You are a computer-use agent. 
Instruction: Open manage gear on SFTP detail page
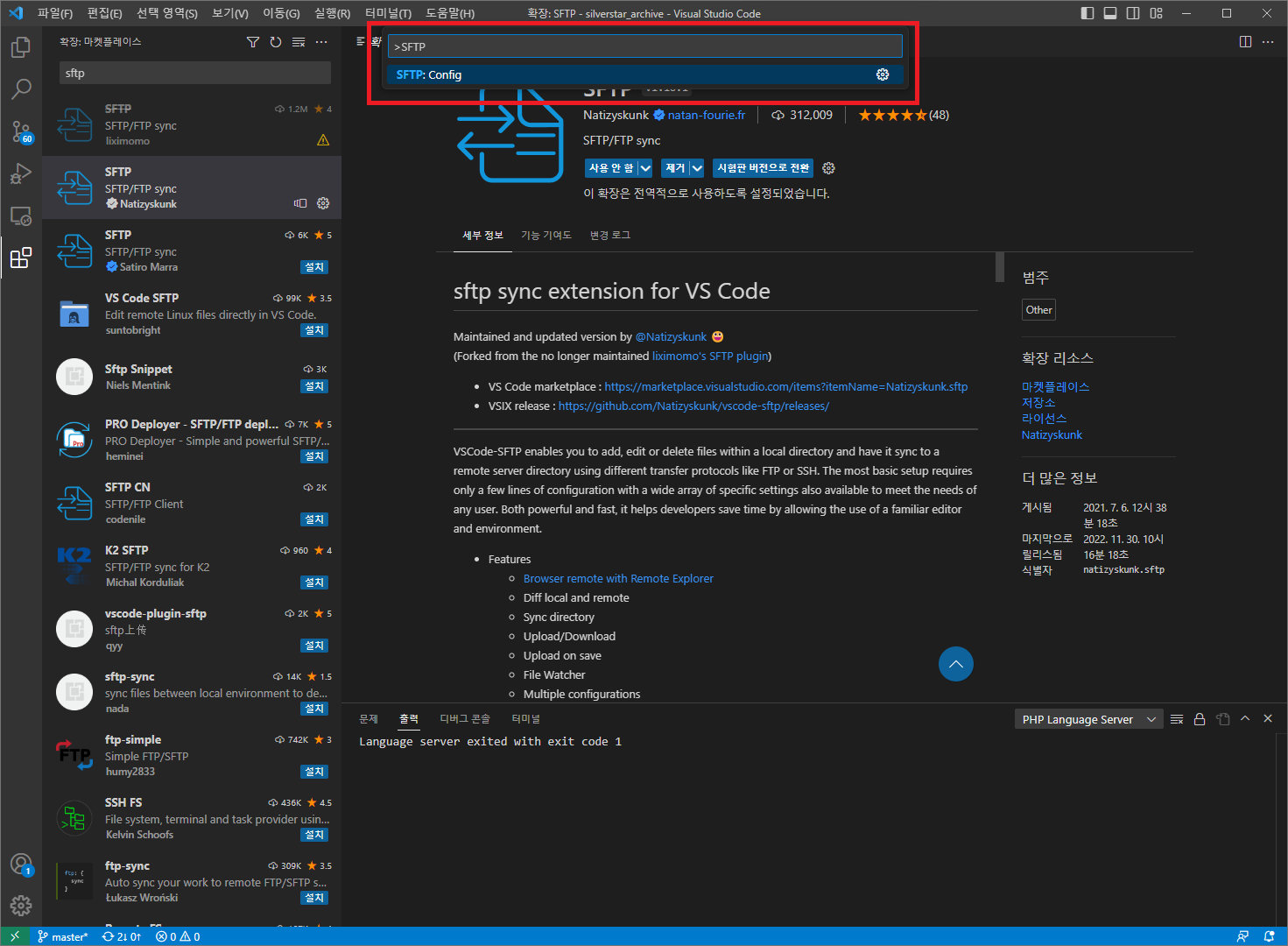828,168
